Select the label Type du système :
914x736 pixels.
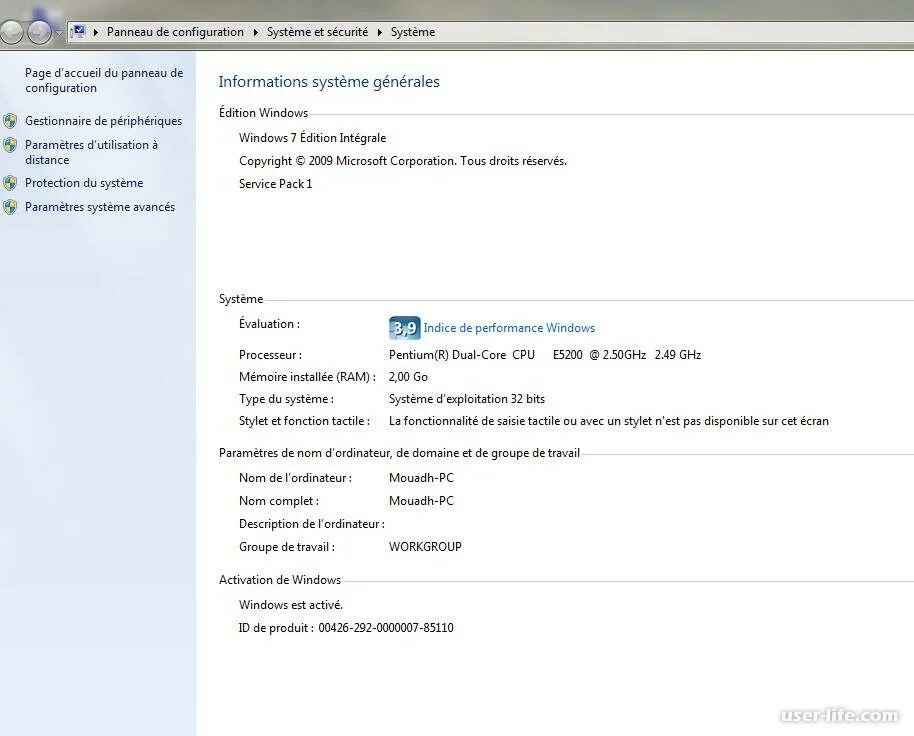286,399
